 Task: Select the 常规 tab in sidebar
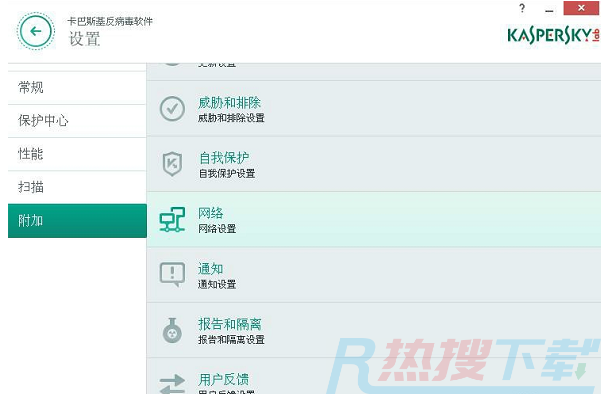point(77,88)
